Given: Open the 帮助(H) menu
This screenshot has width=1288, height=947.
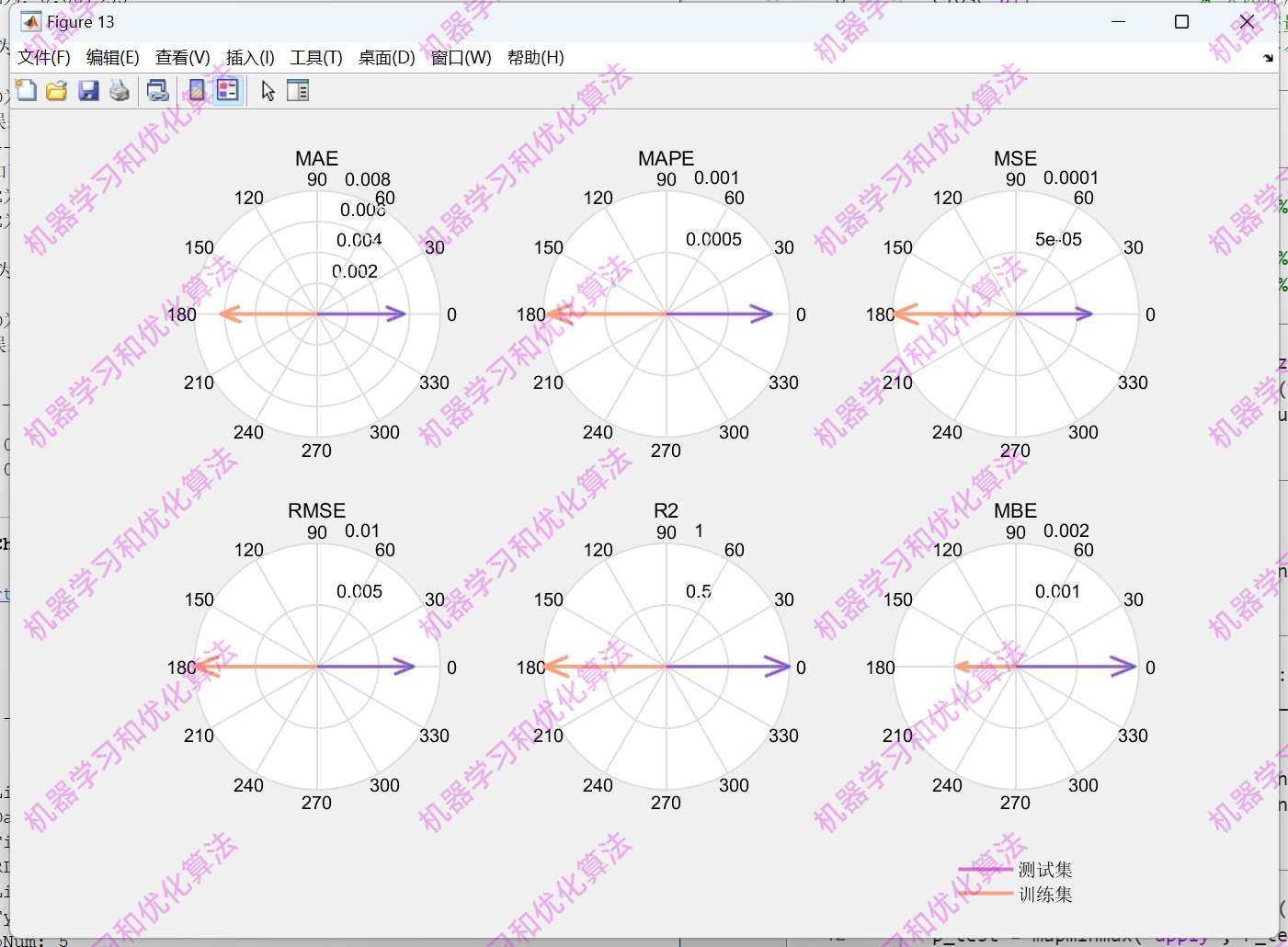Looking at the screenshot, I should (x=535, y=57).
